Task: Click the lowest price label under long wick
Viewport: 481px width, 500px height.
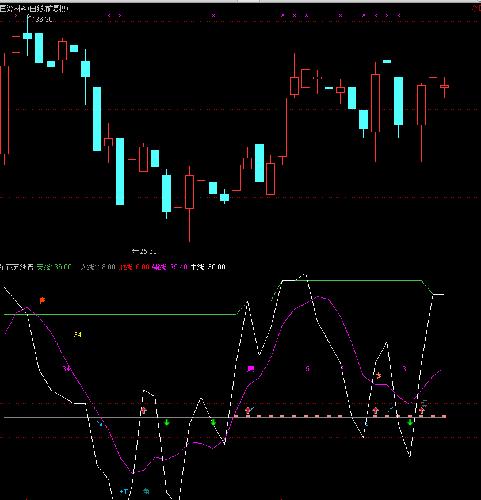Action: (x=144, y=251)
